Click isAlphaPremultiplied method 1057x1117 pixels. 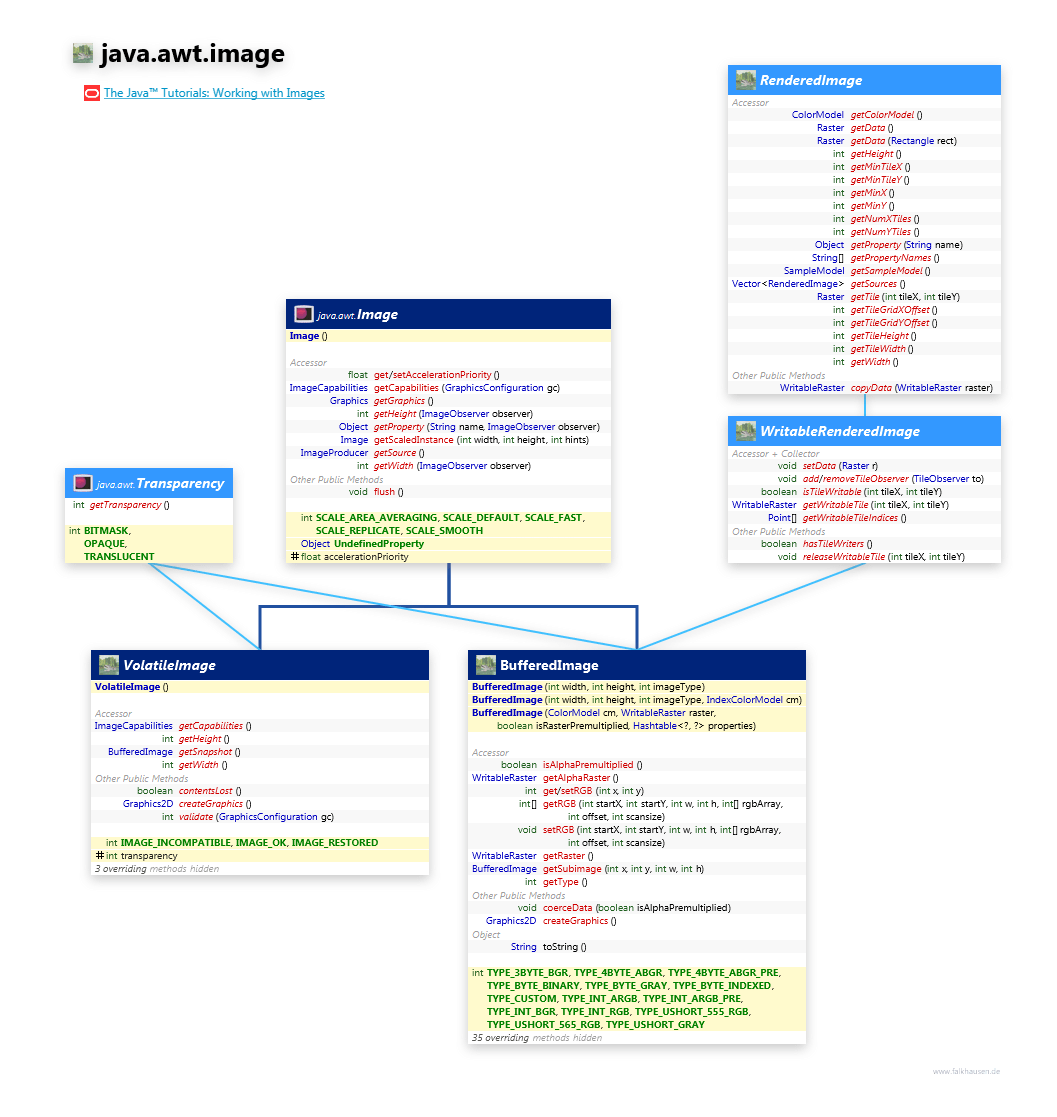[x=588, y=765]
